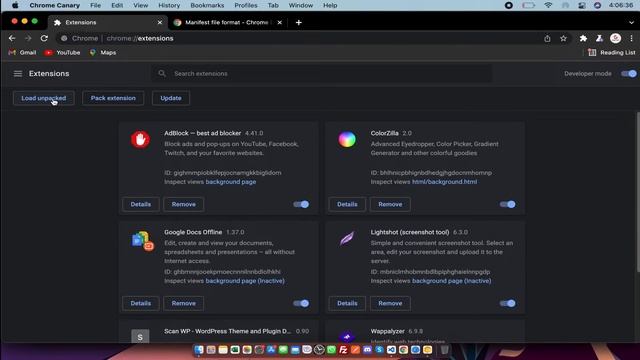Turn off Developer mode
Viewport: 640px width, 360px height.
tap(629, 73)
